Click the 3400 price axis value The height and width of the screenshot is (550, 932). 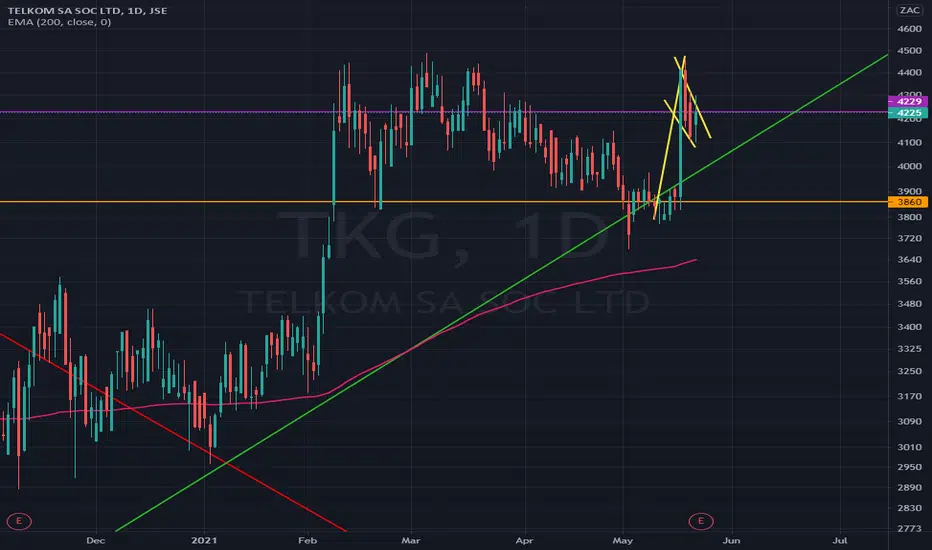pyautogui.click(x=909, y=327)
